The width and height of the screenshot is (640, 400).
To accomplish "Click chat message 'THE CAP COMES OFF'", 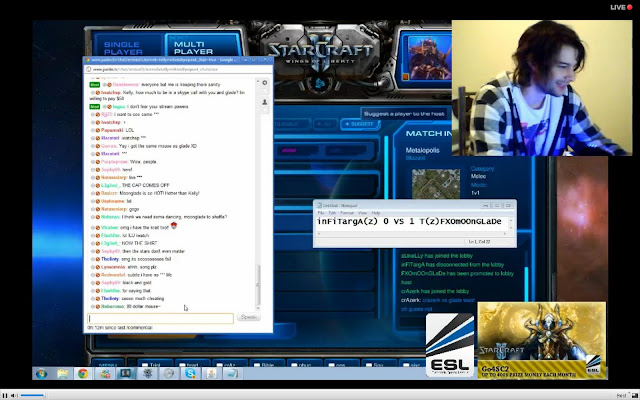I will click(x=145, y=185).
